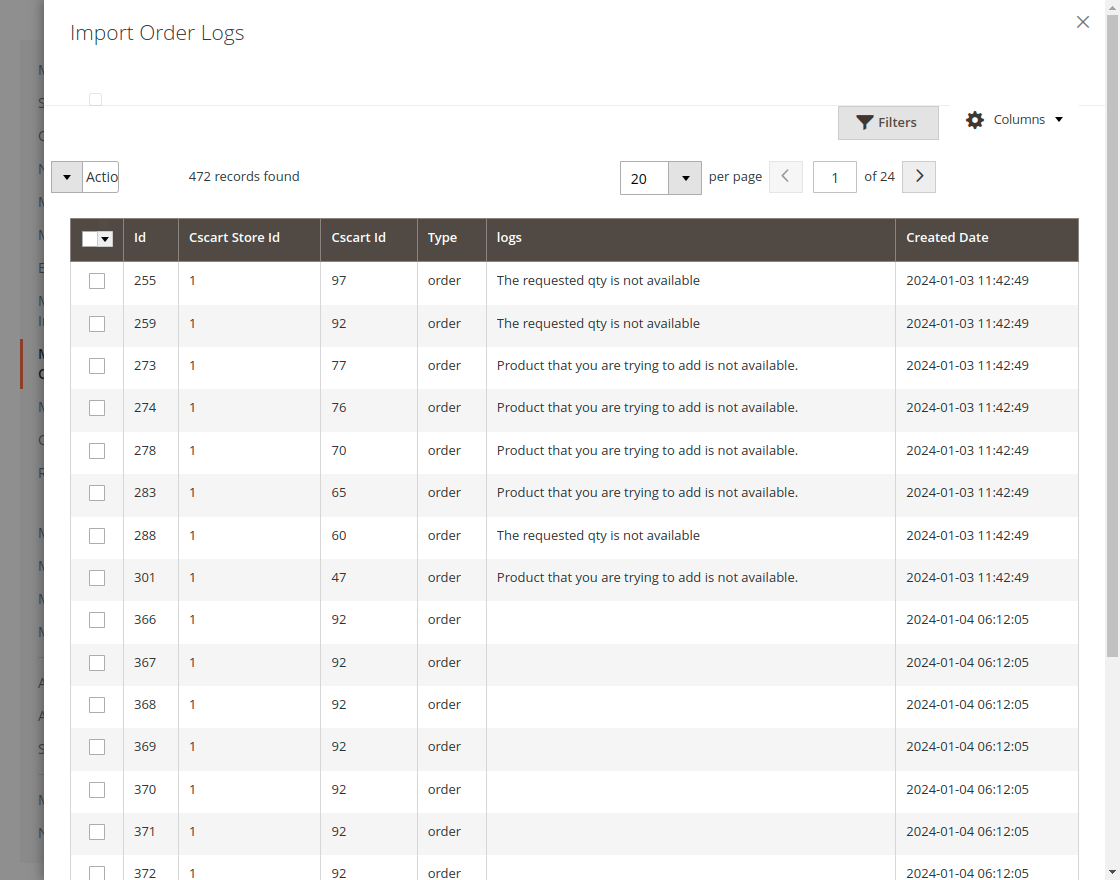The width and height of the screenshot is (1120, 880).
Task: Sort by Cscart Store Id column
Action: point(234,238)
